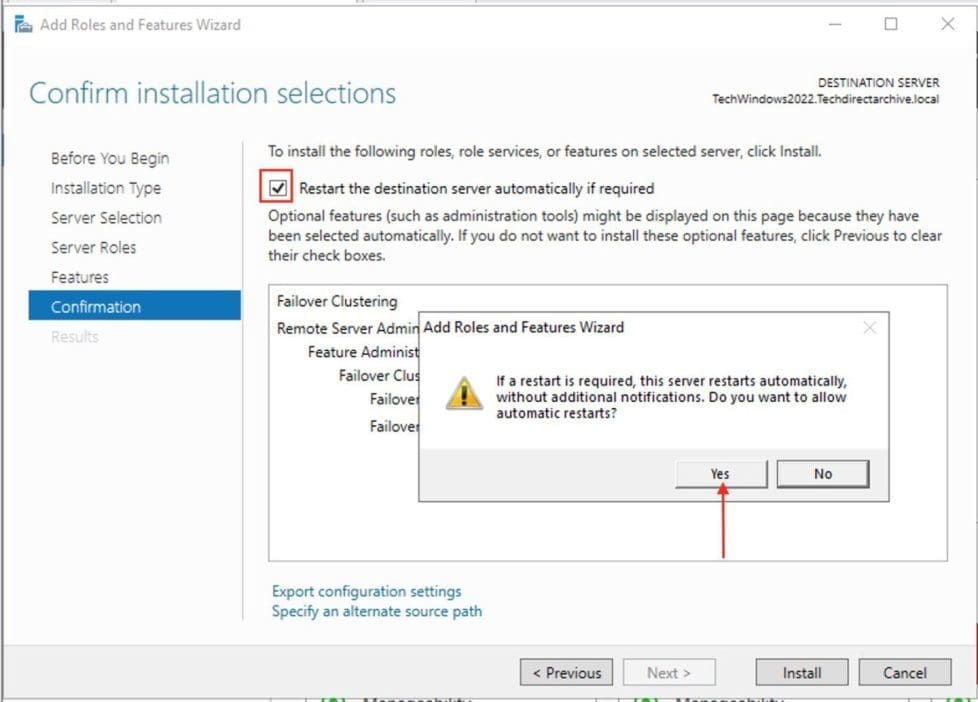Click the wizard icon in the title bar

pyautogui.click(x=22, y=24)
